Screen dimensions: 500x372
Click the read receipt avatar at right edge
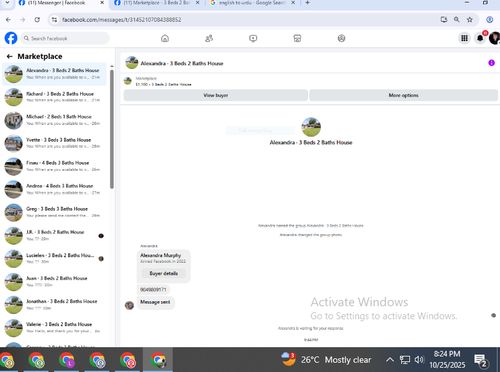tap(493, 315)
